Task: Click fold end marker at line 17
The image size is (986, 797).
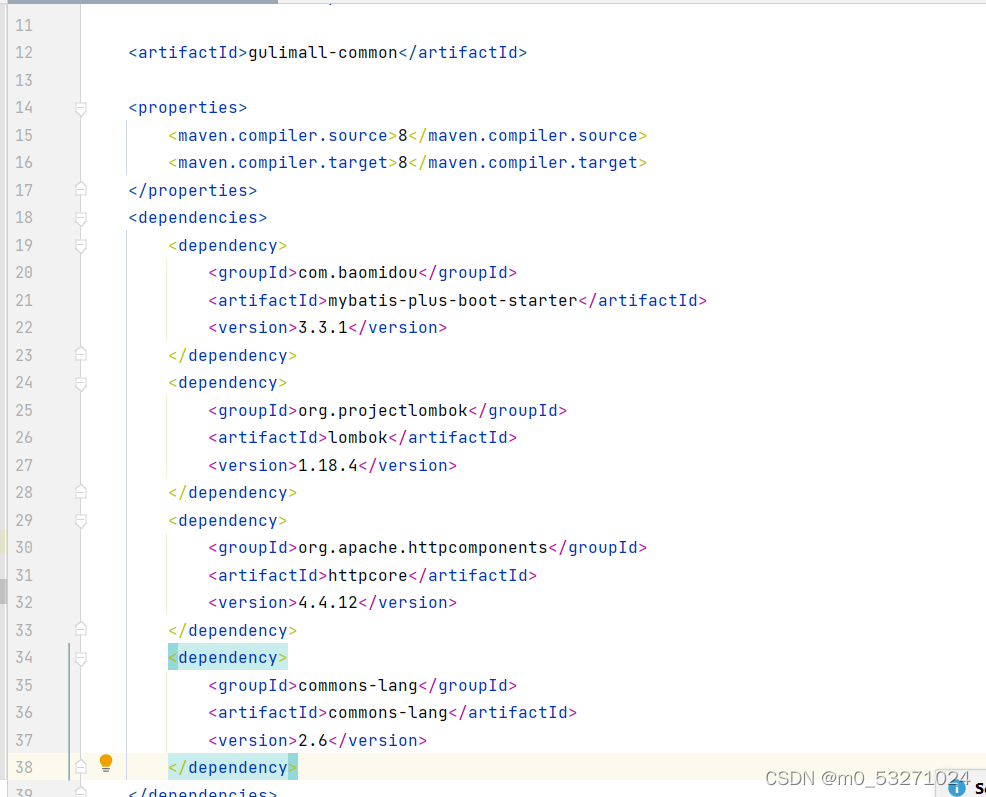Action: tap(80, 189)
